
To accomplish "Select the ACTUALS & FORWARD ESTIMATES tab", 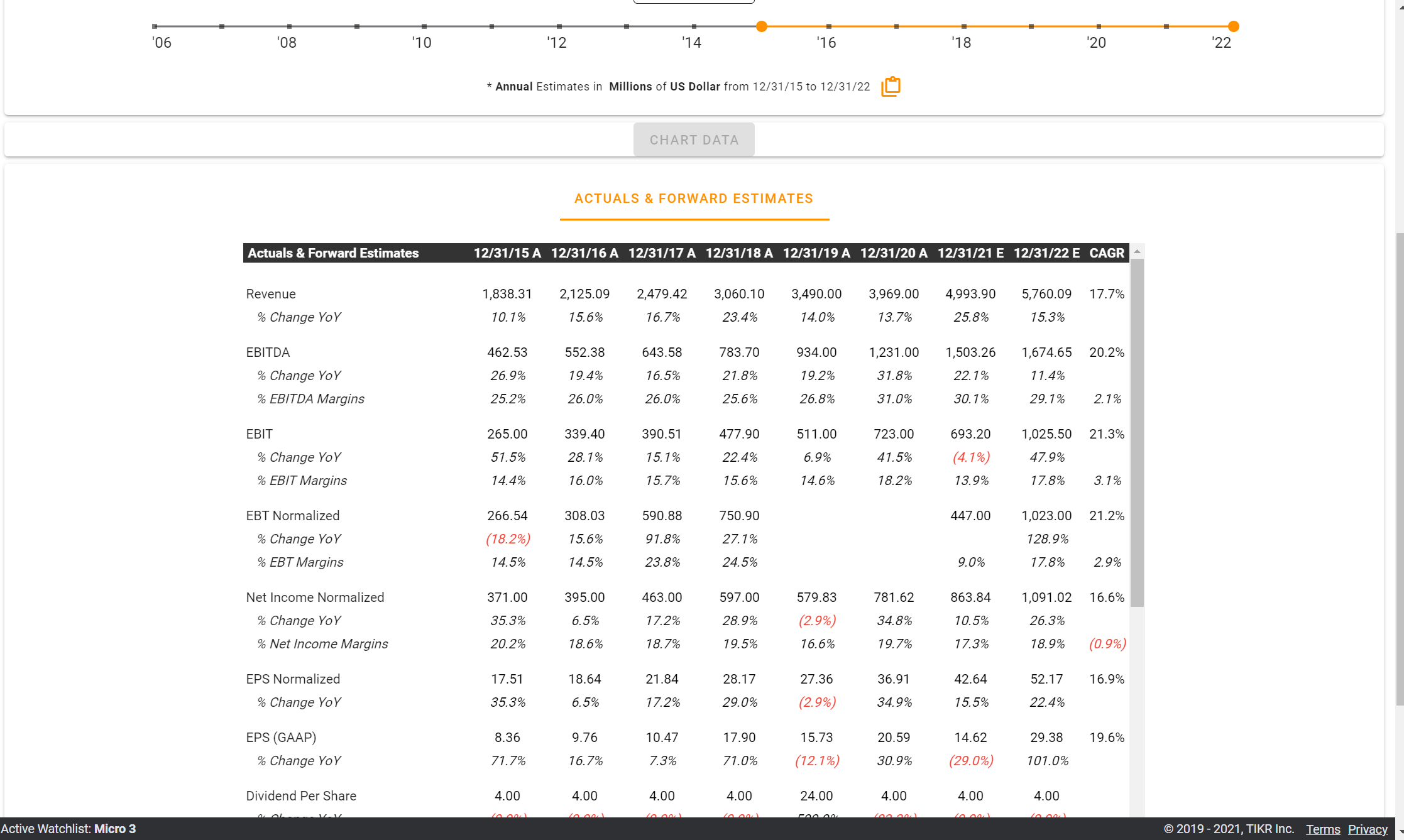I will click(693, 198).
